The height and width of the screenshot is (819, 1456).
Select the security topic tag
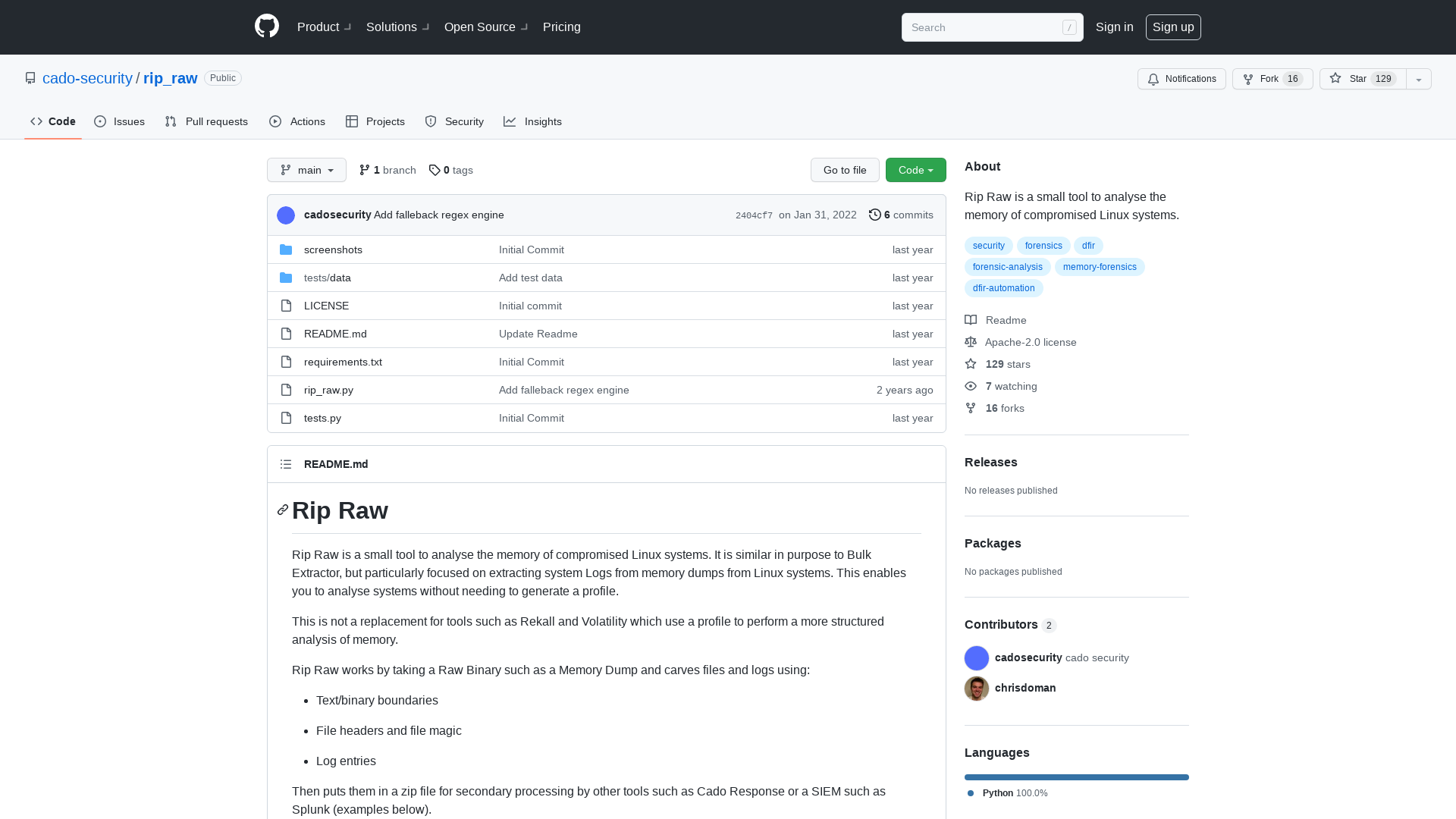[989, 246]
